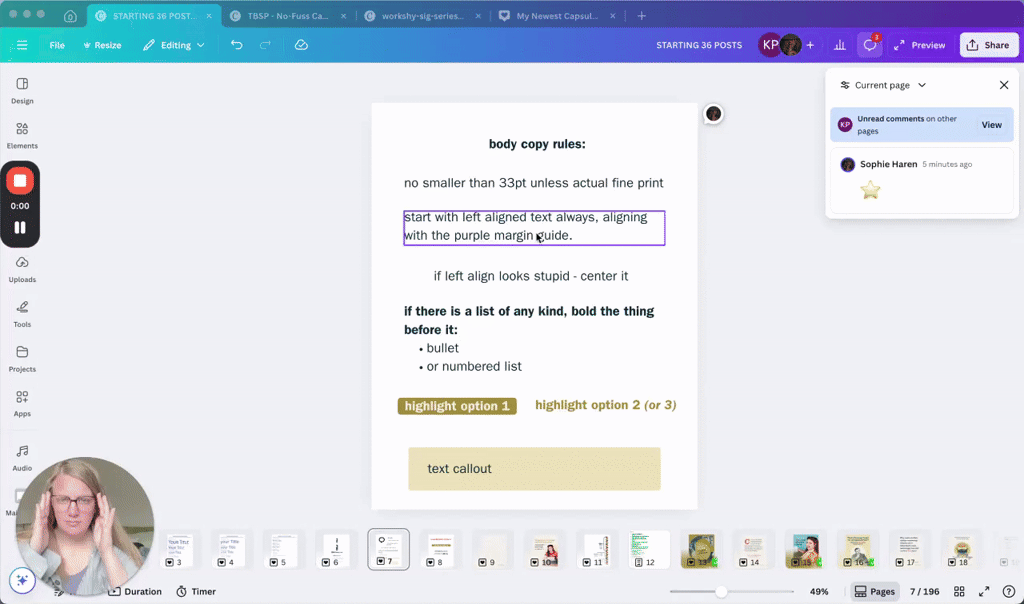Image resolution: width=1024 pixels, height=604 pixels.
Task: Open the Tools panel
Action: pos(22,314)
